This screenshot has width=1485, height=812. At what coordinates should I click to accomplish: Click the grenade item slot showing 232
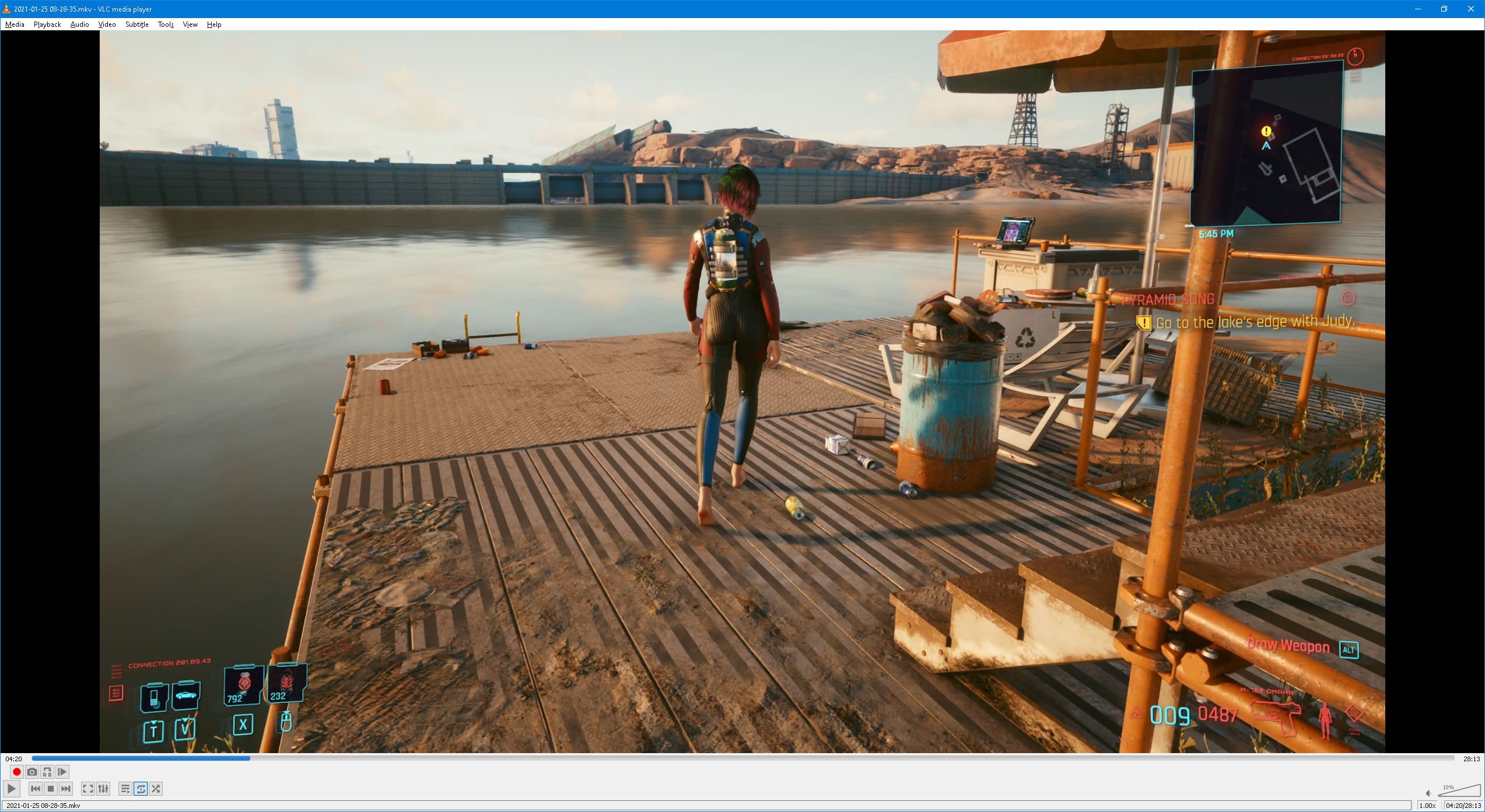286,683
